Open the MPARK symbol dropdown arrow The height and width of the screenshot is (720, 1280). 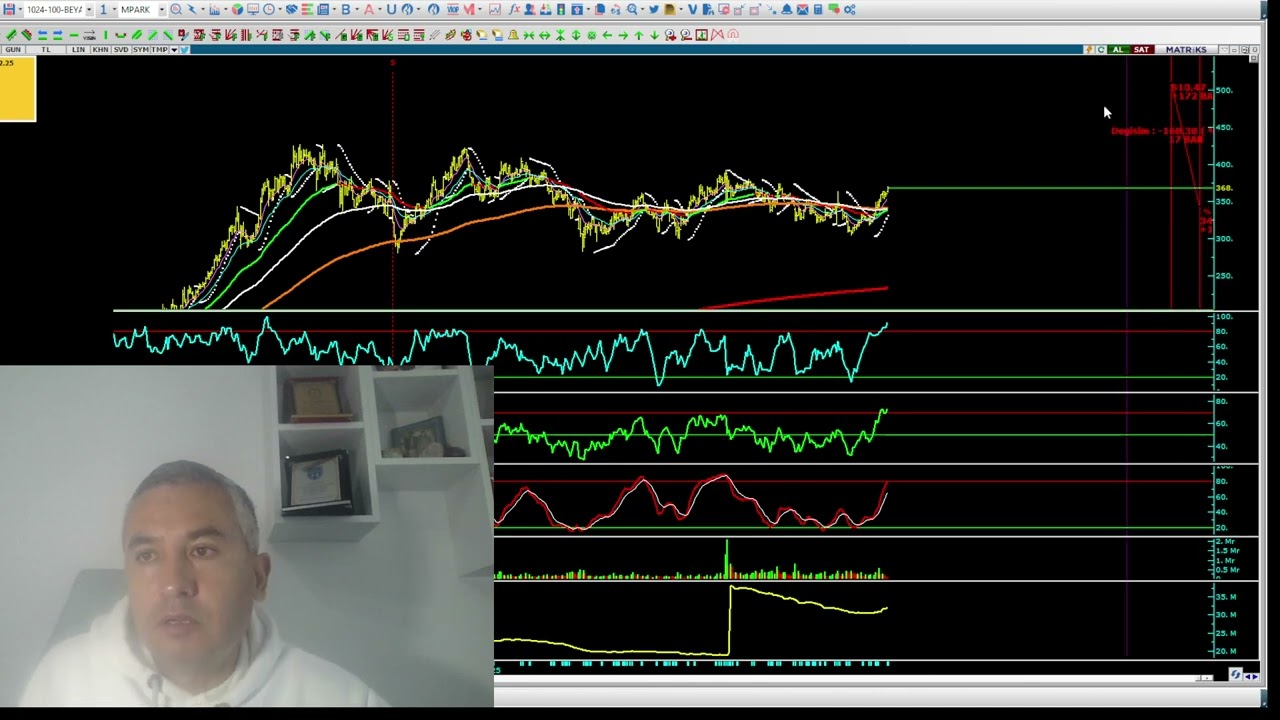(x=162, y=10)
